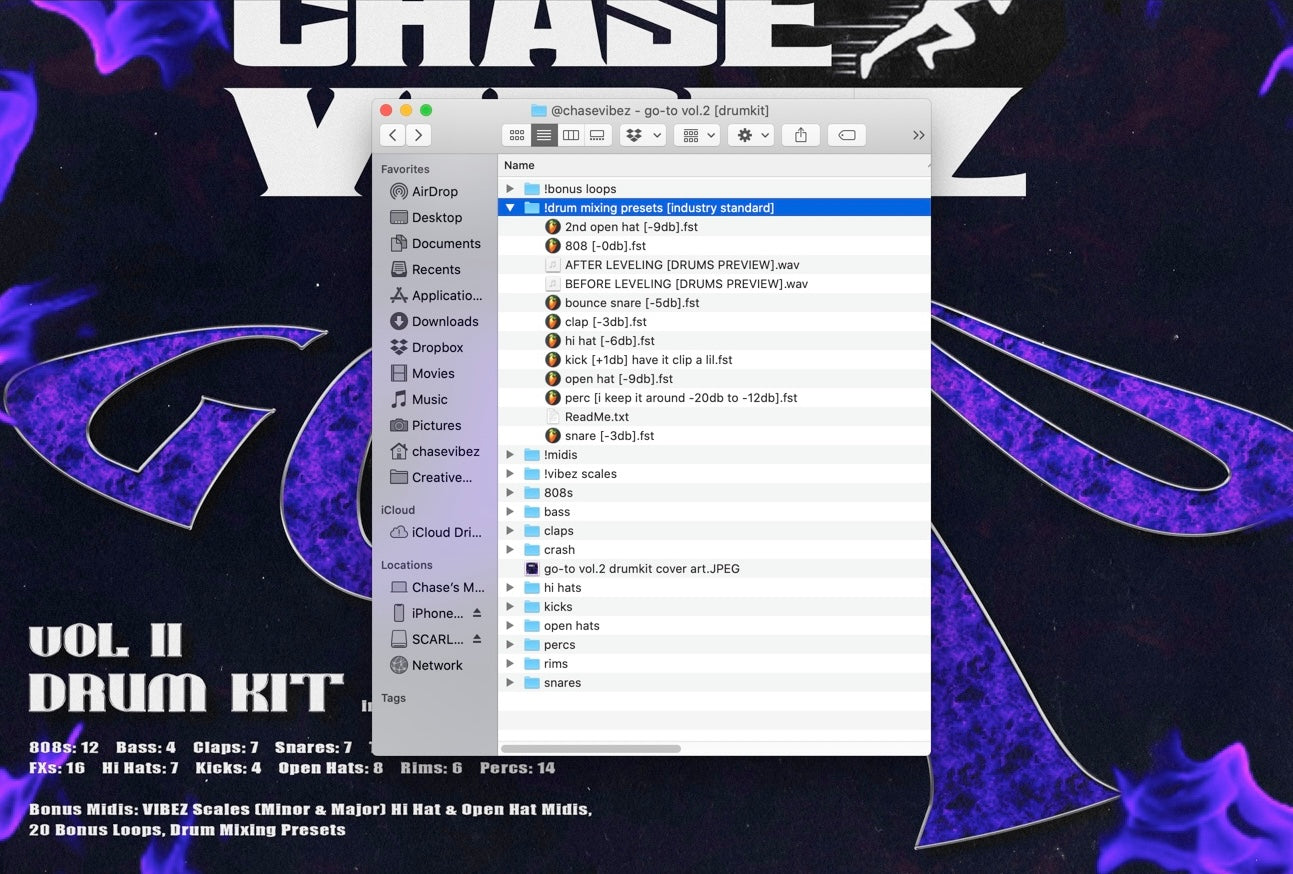Show more toolbar items via double chevron
The width and height of the screenshot is (1293, 874).
pyautogui.click(x=918, y=135)
